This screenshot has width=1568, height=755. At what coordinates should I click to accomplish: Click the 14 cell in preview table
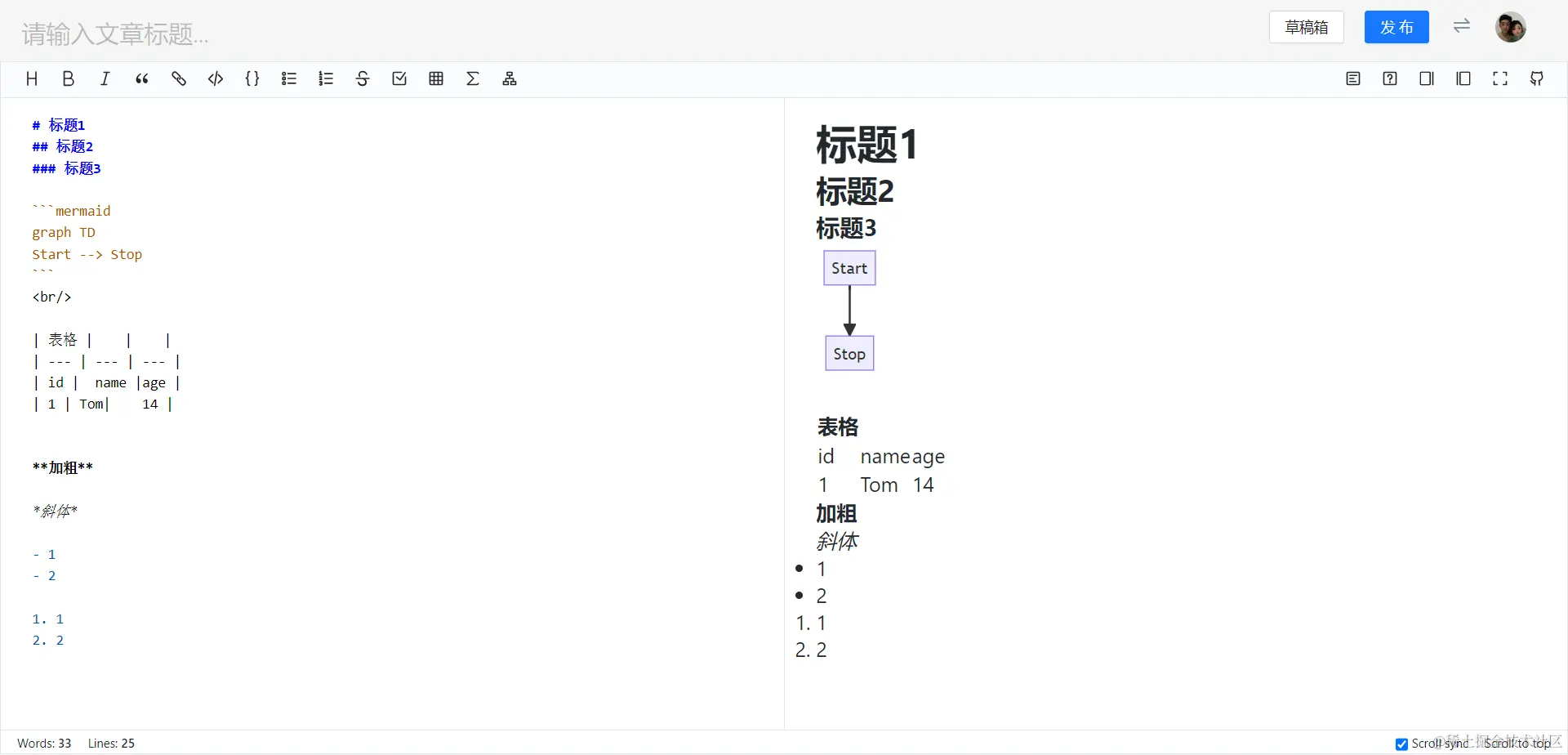coord(923,485)
